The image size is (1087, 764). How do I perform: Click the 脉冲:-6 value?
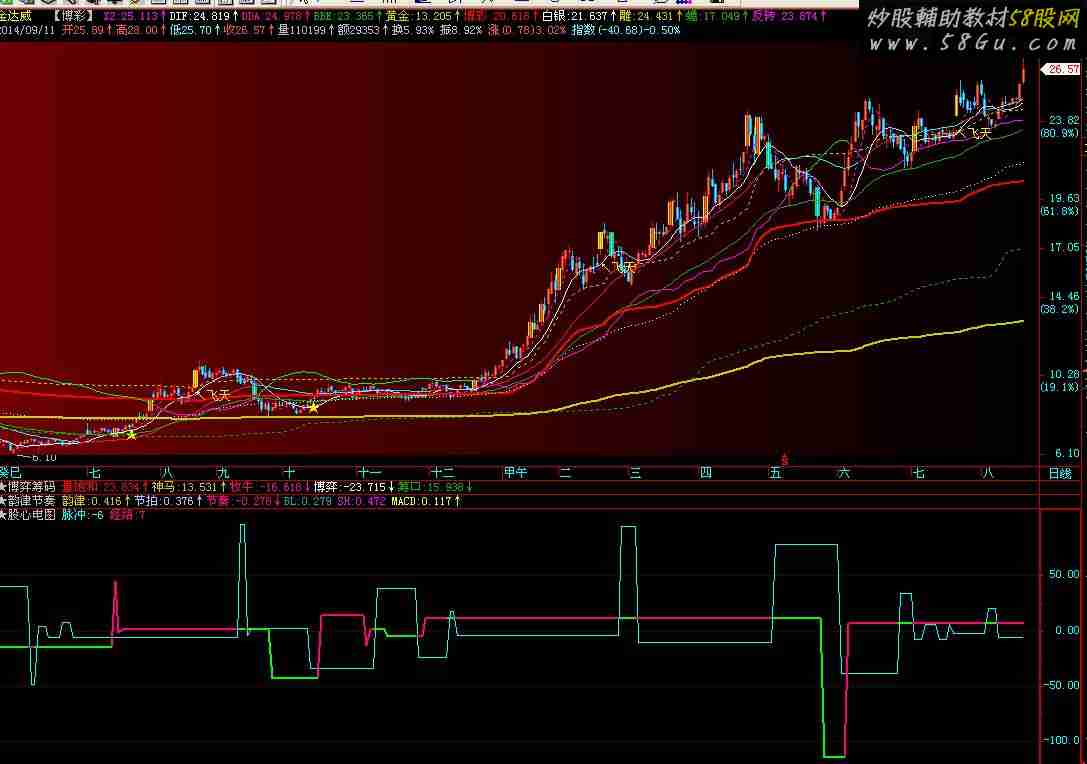pyautogui.click(x=82, y=514)
